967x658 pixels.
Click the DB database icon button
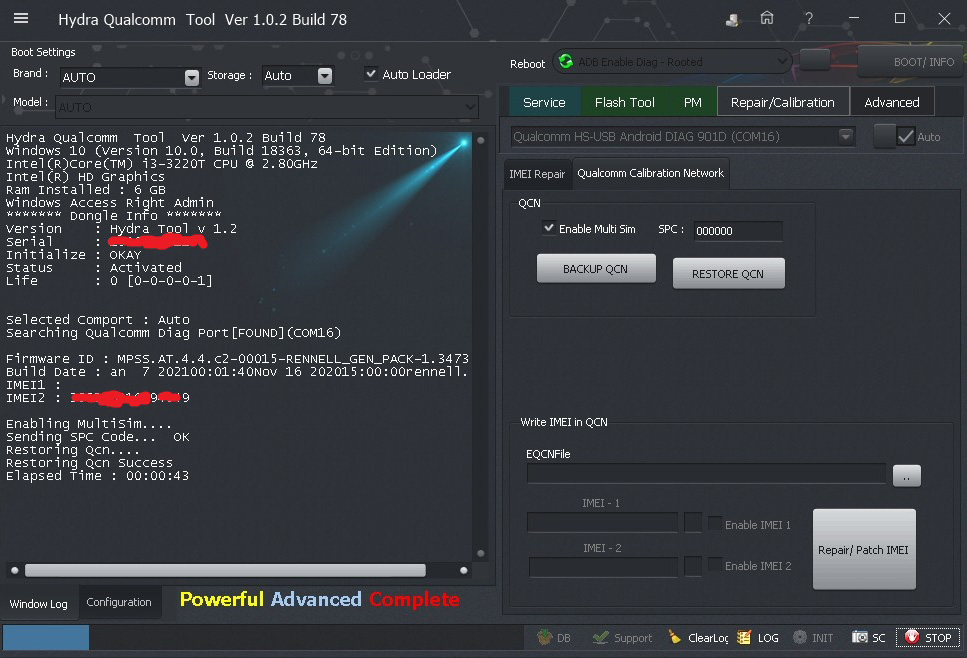click(554, 638)
